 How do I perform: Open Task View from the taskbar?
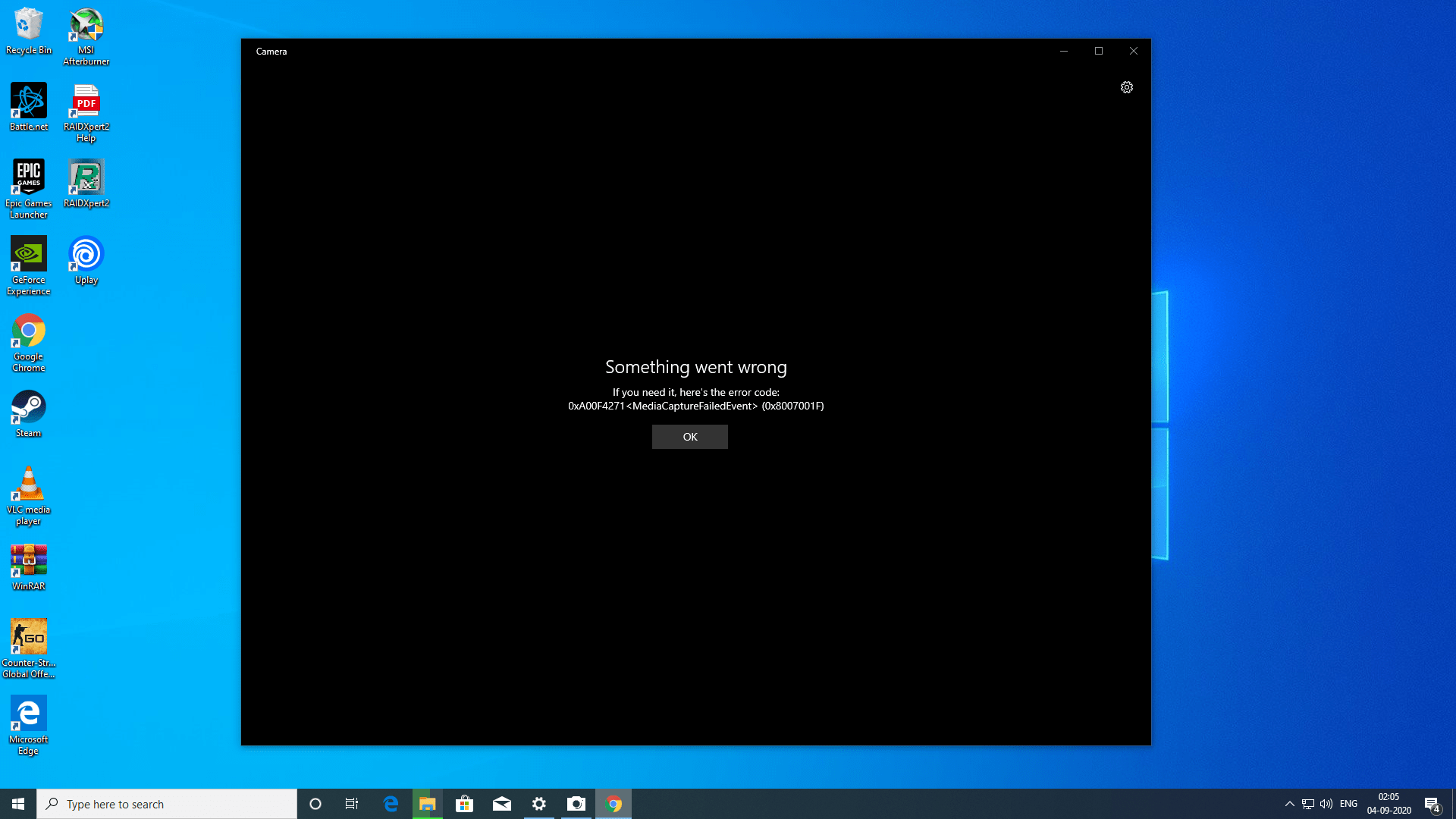click(352, 804)
